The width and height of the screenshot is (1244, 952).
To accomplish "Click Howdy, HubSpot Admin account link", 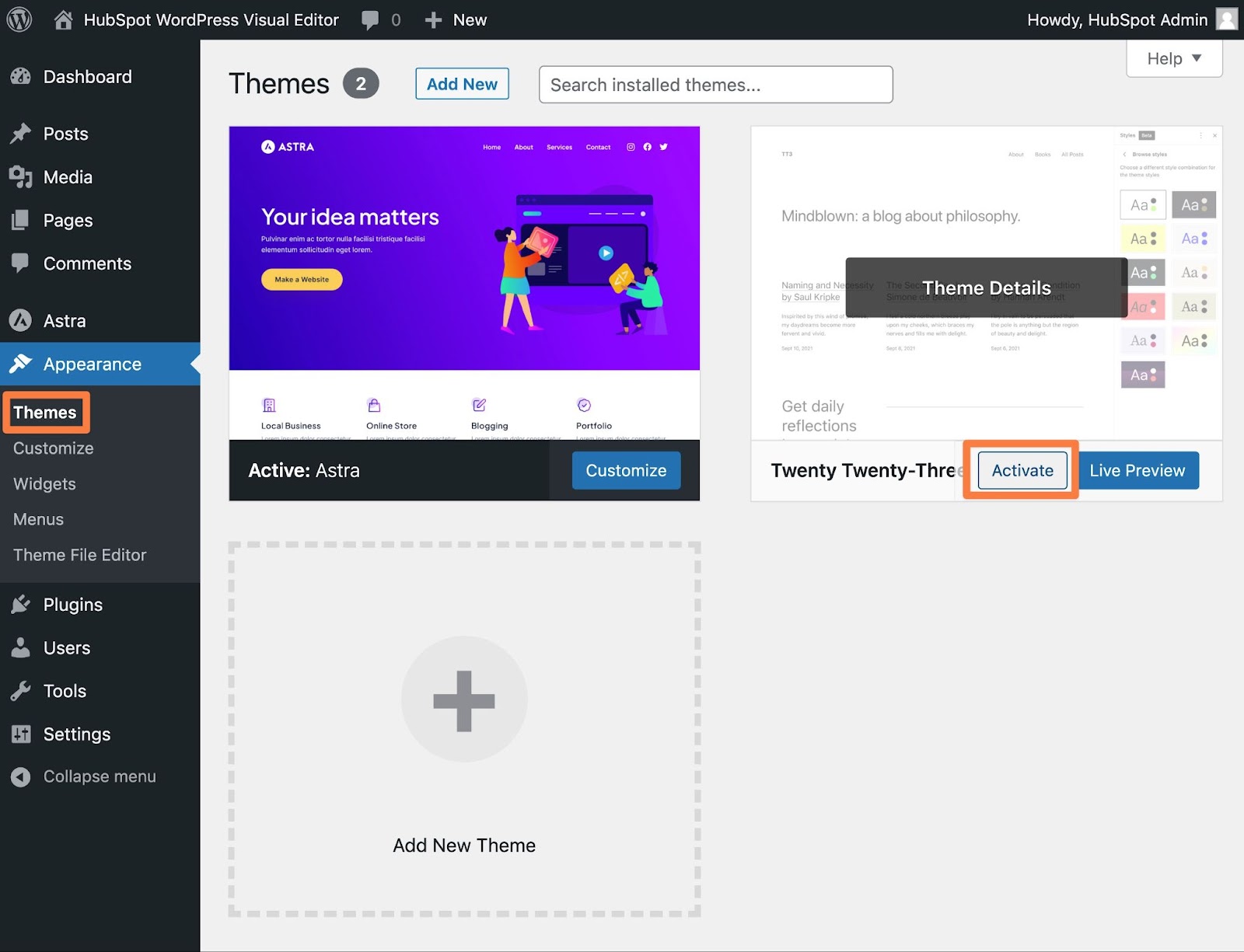I will 1117,19.
